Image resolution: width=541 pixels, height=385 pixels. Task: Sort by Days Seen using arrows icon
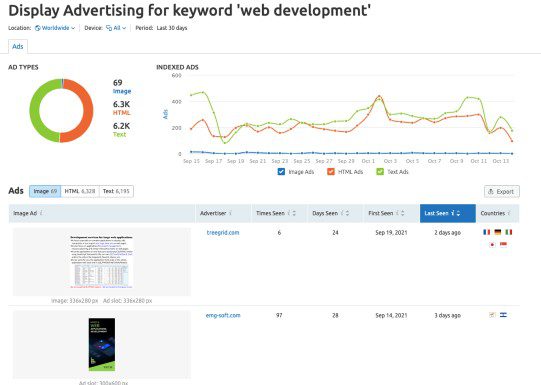click(x=347, y=213)
